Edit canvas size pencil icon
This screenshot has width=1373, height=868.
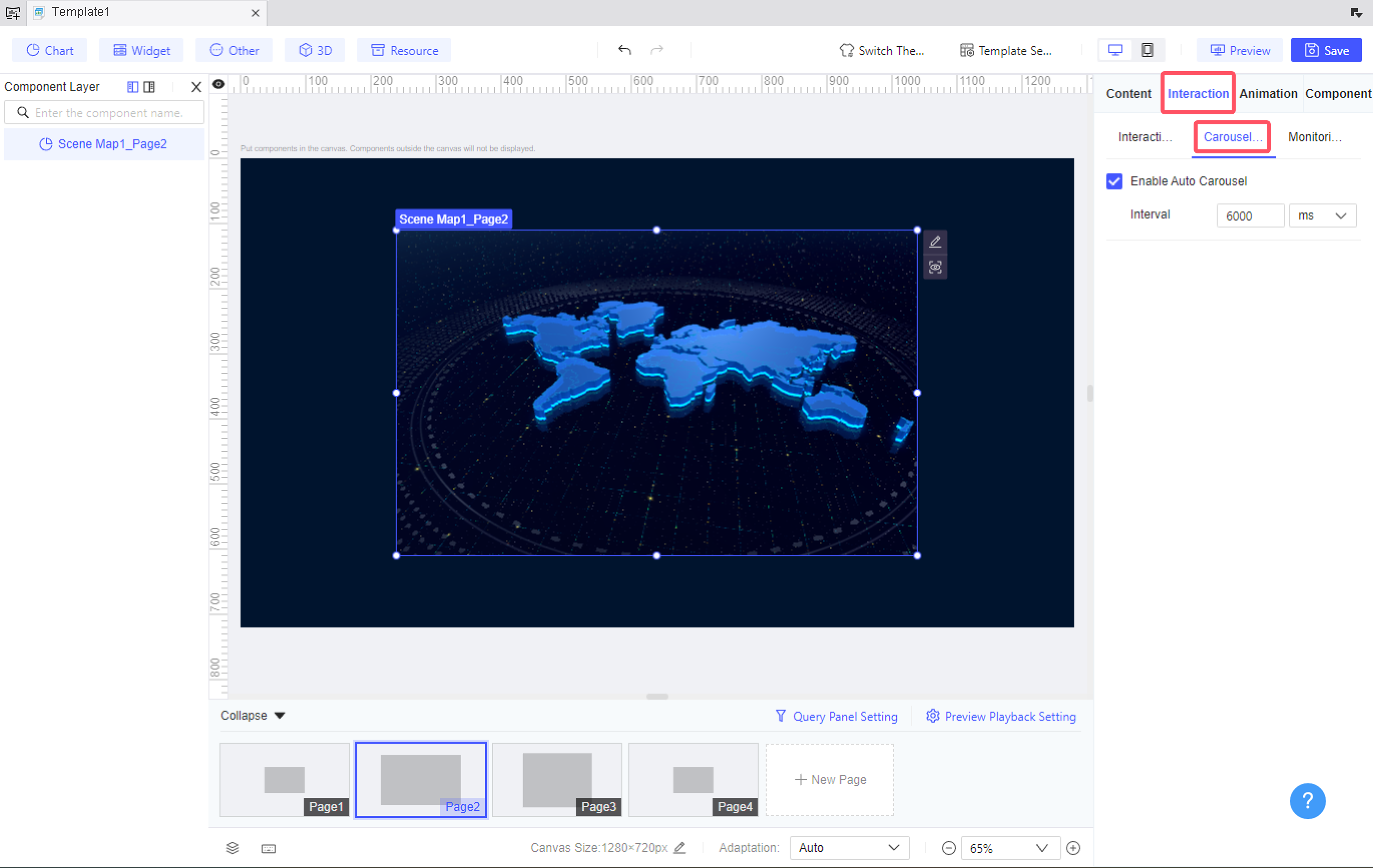pos(679,848)
